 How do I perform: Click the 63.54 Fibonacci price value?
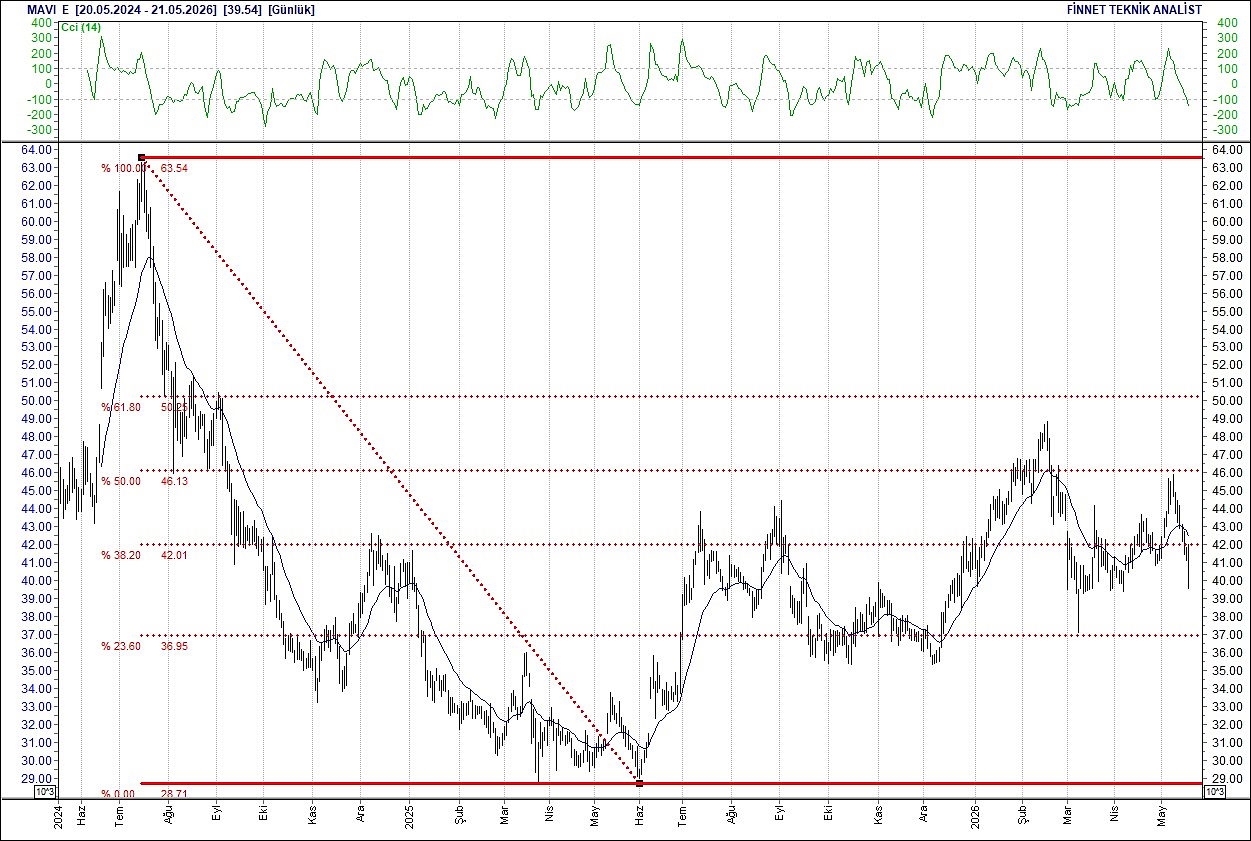coord(174,168)
